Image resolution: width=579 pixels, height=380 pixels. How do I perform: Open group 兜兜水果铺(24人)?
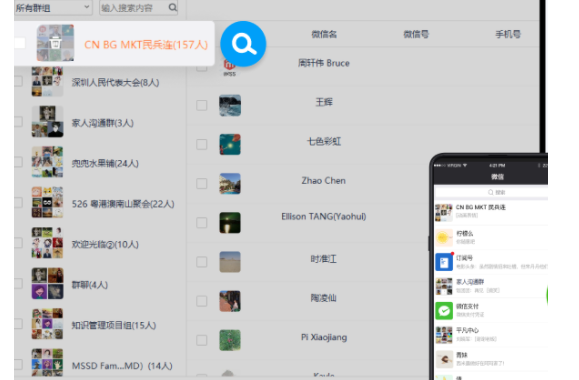pyautogui.click(x=105, y=163)
